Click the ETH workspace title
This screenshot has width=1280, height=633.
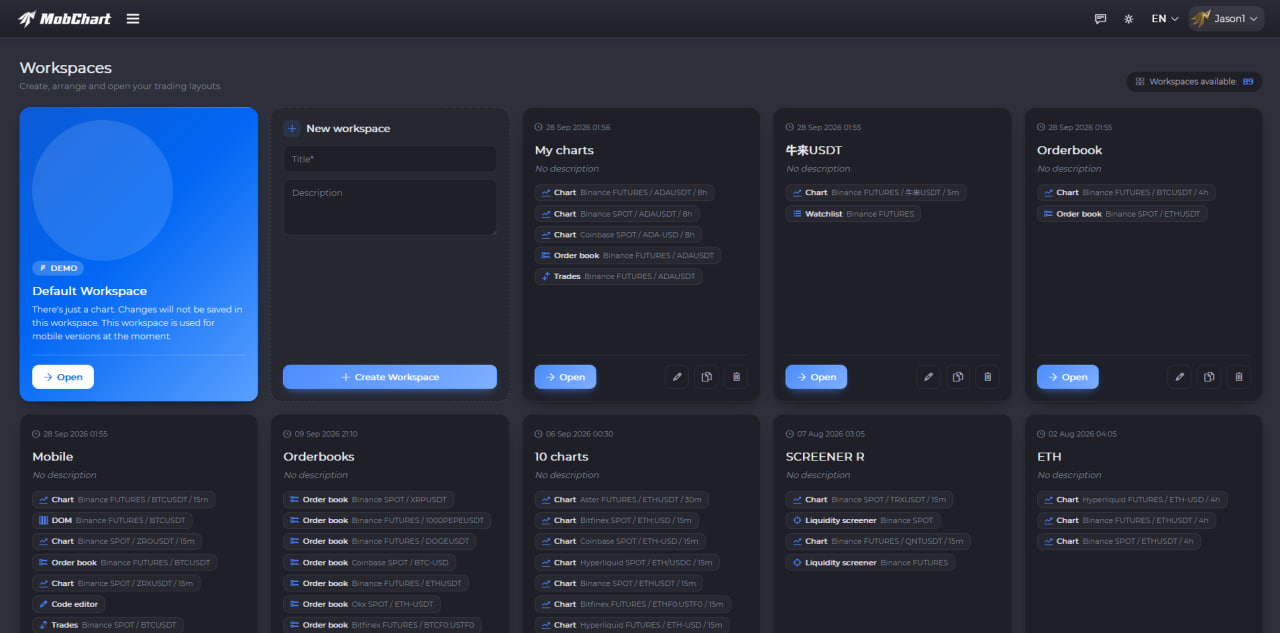pos(1049,457)
